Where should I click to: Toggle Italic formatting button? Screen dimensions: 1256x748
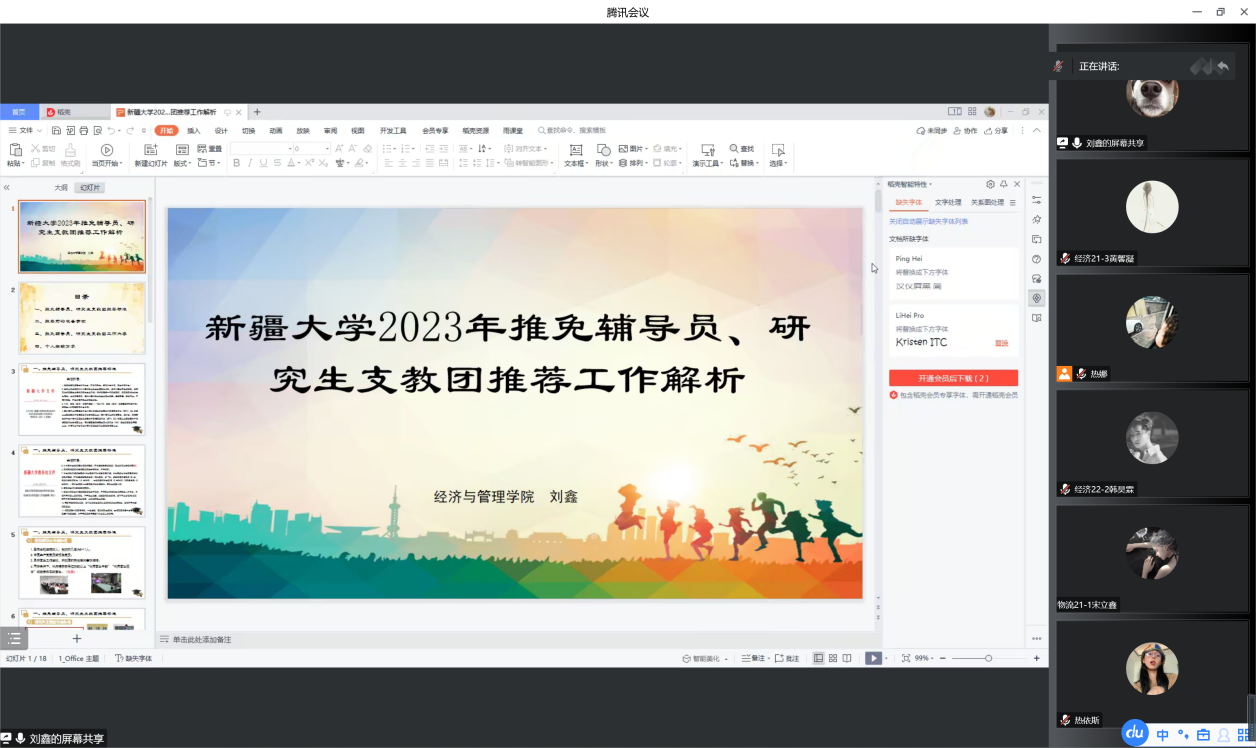[252, 163]
